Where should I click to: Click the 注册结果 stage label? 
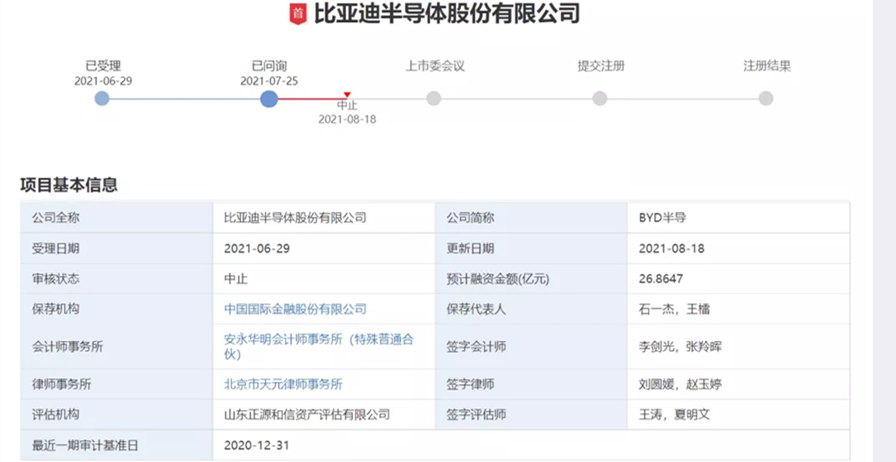(767, 66)
